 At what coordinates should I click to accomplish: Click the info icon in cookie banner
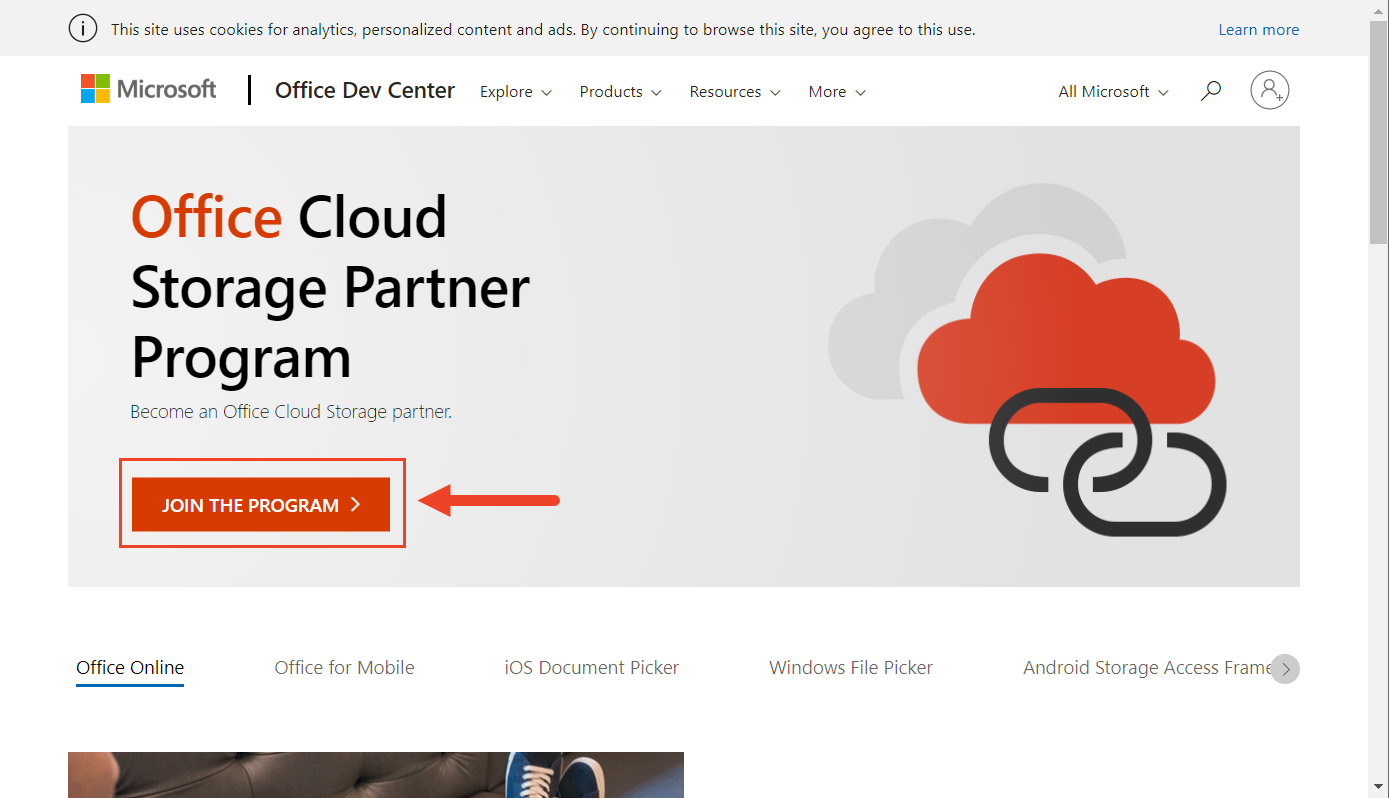[83, 28]
